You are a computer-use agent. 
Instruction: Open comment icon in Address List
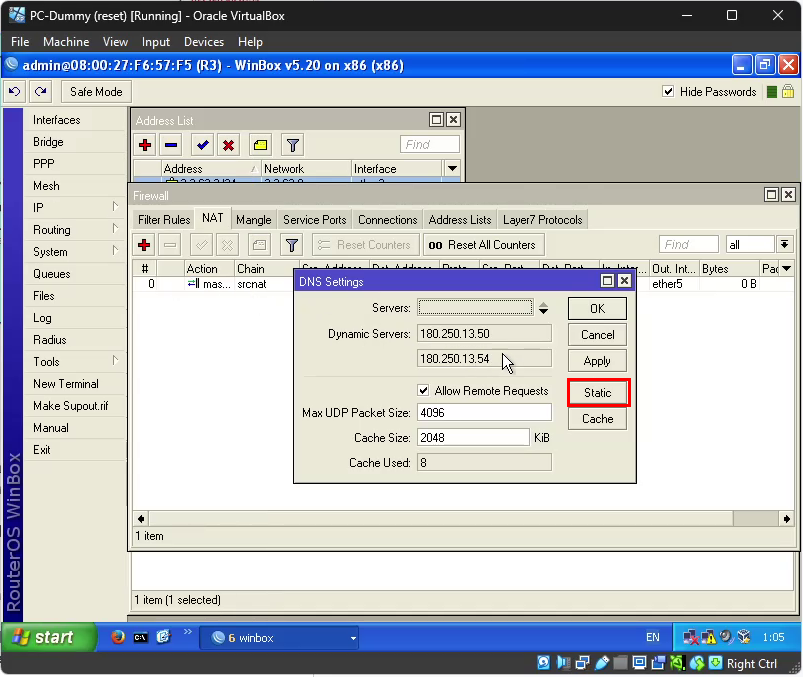[260, 145]
